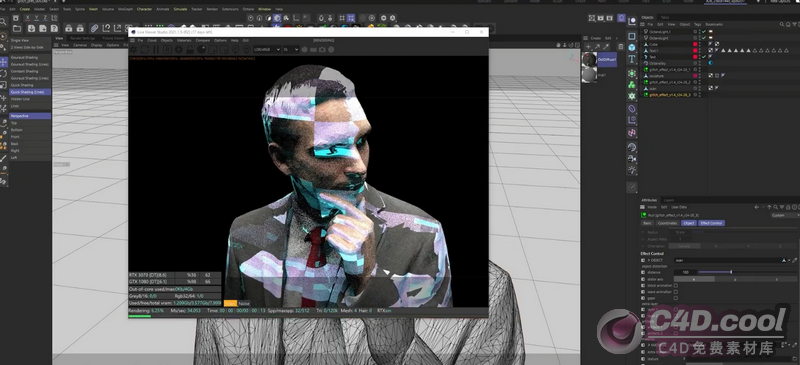The width and height of the screenshot is (800, 365).
Task: Toggle the green checkmark on OctaneLight.1
Action: pyautogui.click(x=704, y=32)
